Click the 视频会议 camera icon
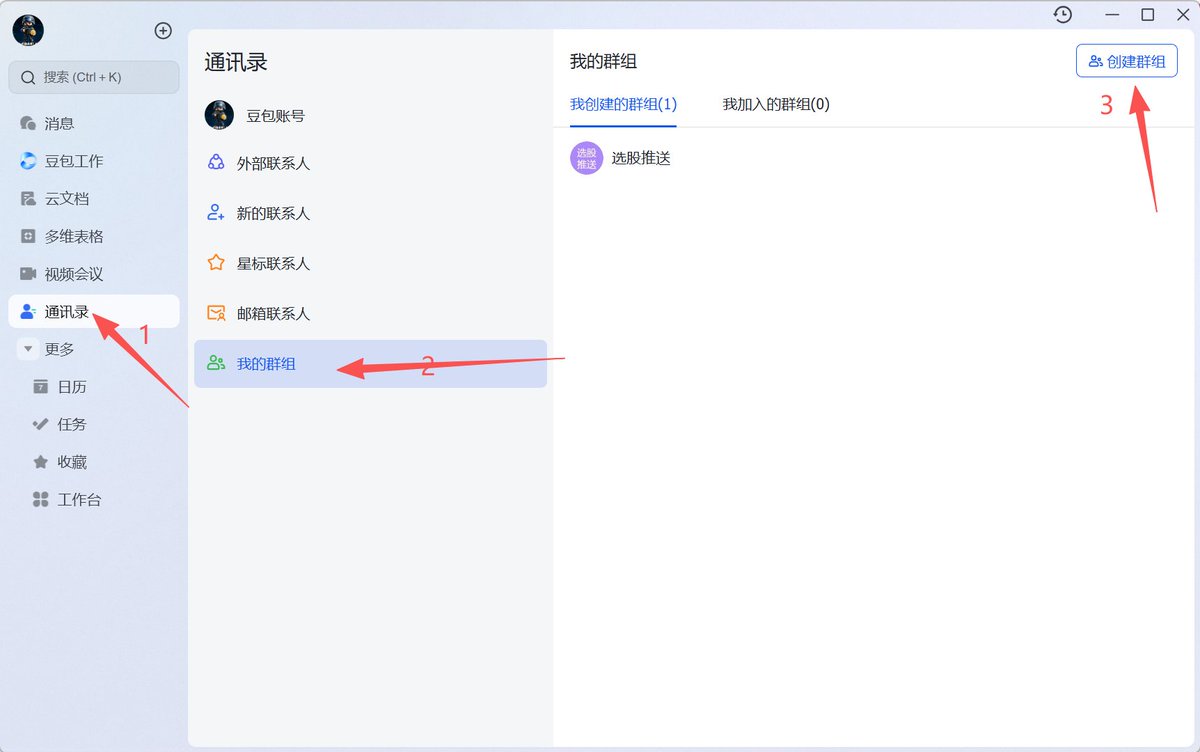Screen dimensions: 1200x752 [28, 274]
